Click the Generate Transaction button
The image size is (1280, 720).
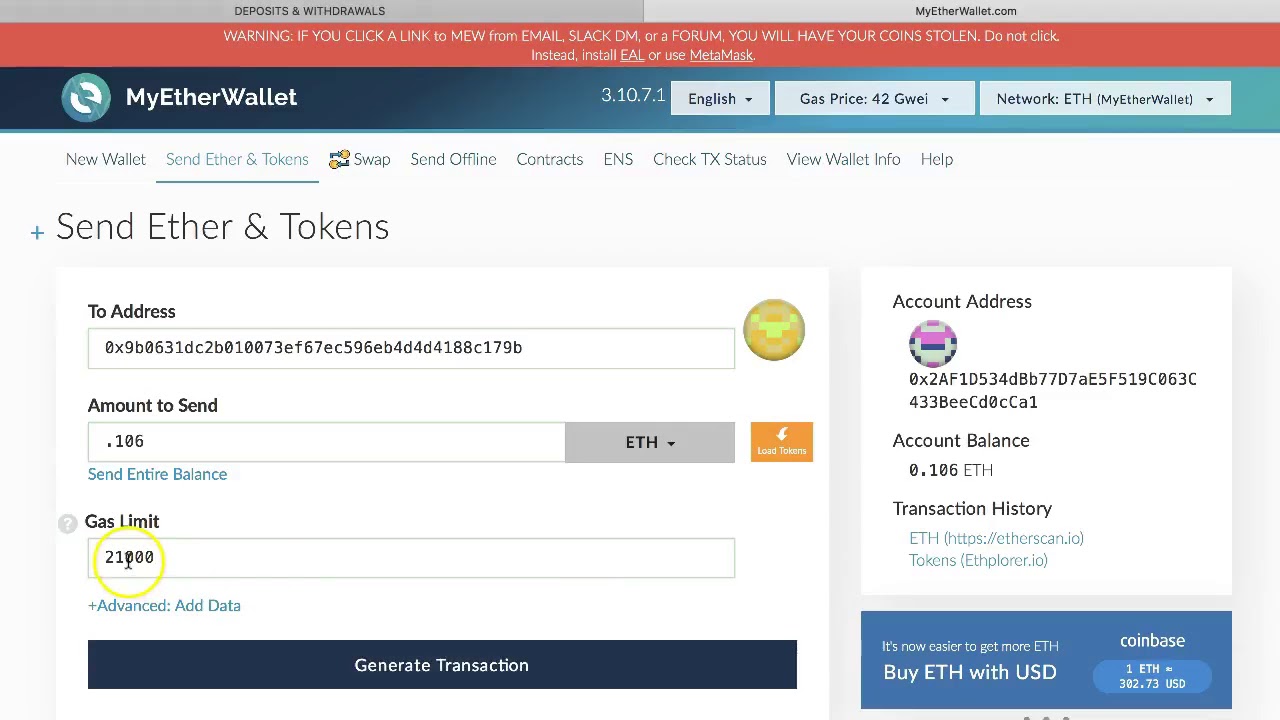(442, 665)
